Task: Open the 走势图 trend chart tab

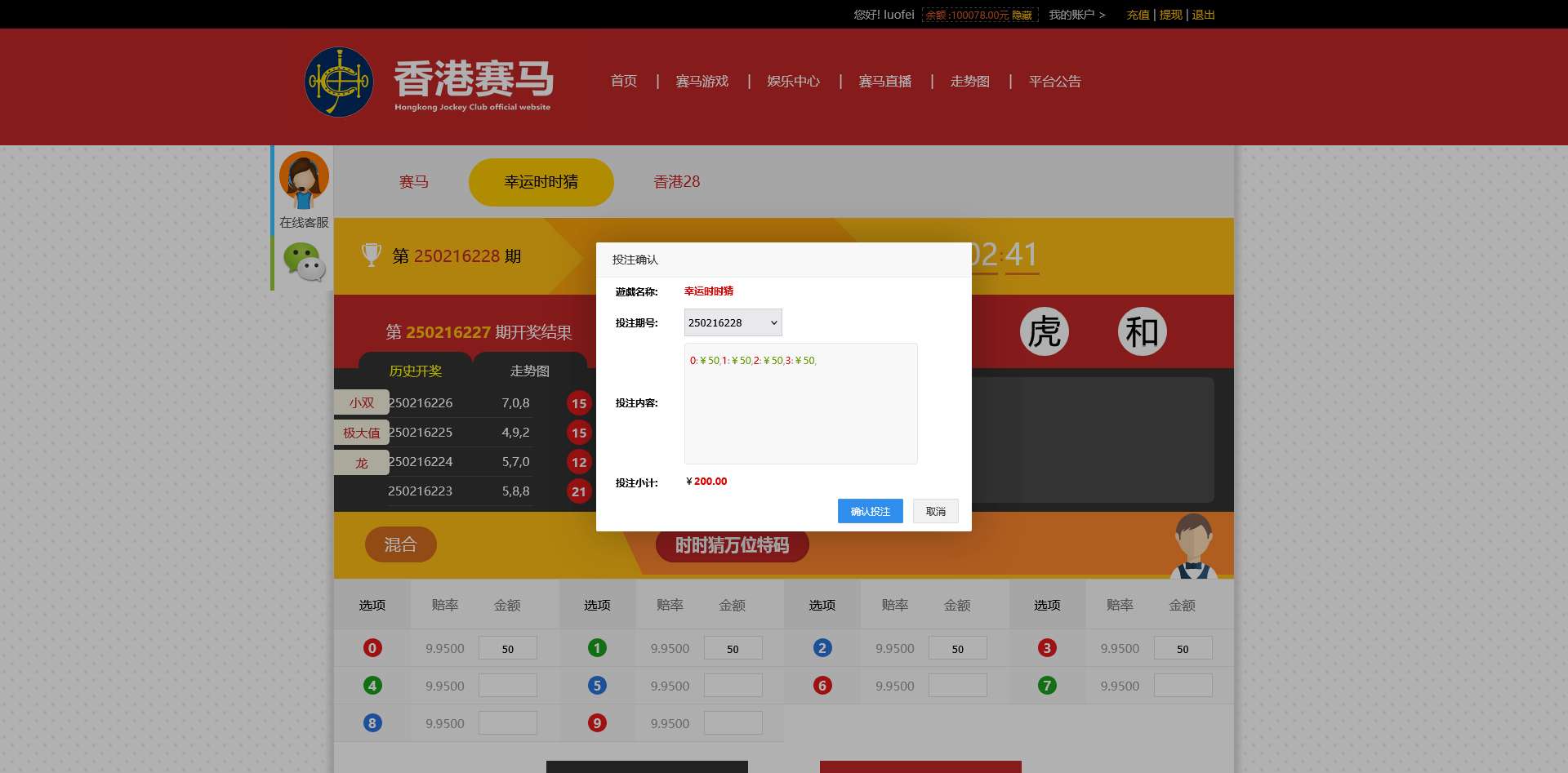Action: (x=529, y=371)
